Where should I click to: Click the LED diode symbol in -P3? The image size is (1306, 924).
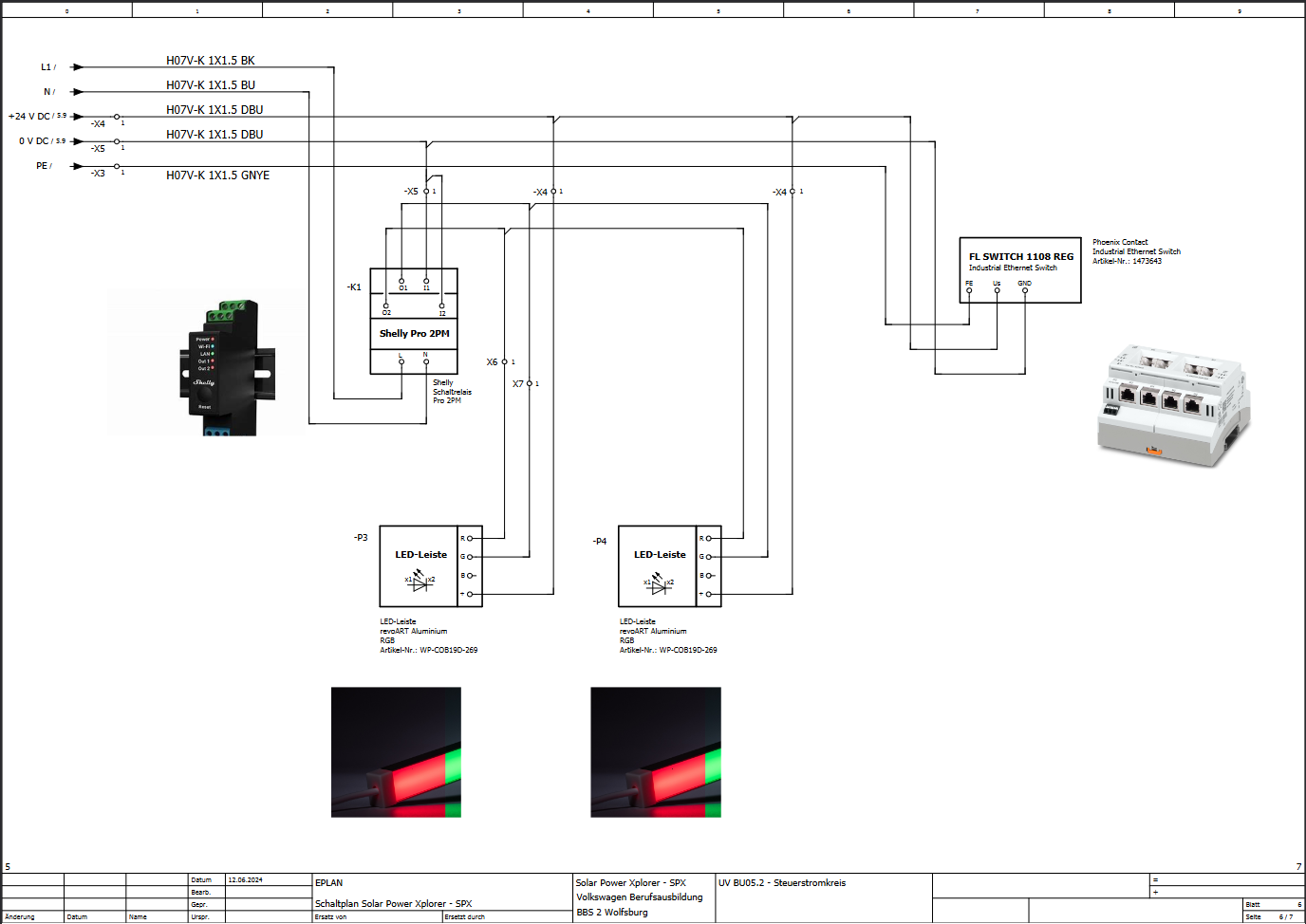coord(420,582)
